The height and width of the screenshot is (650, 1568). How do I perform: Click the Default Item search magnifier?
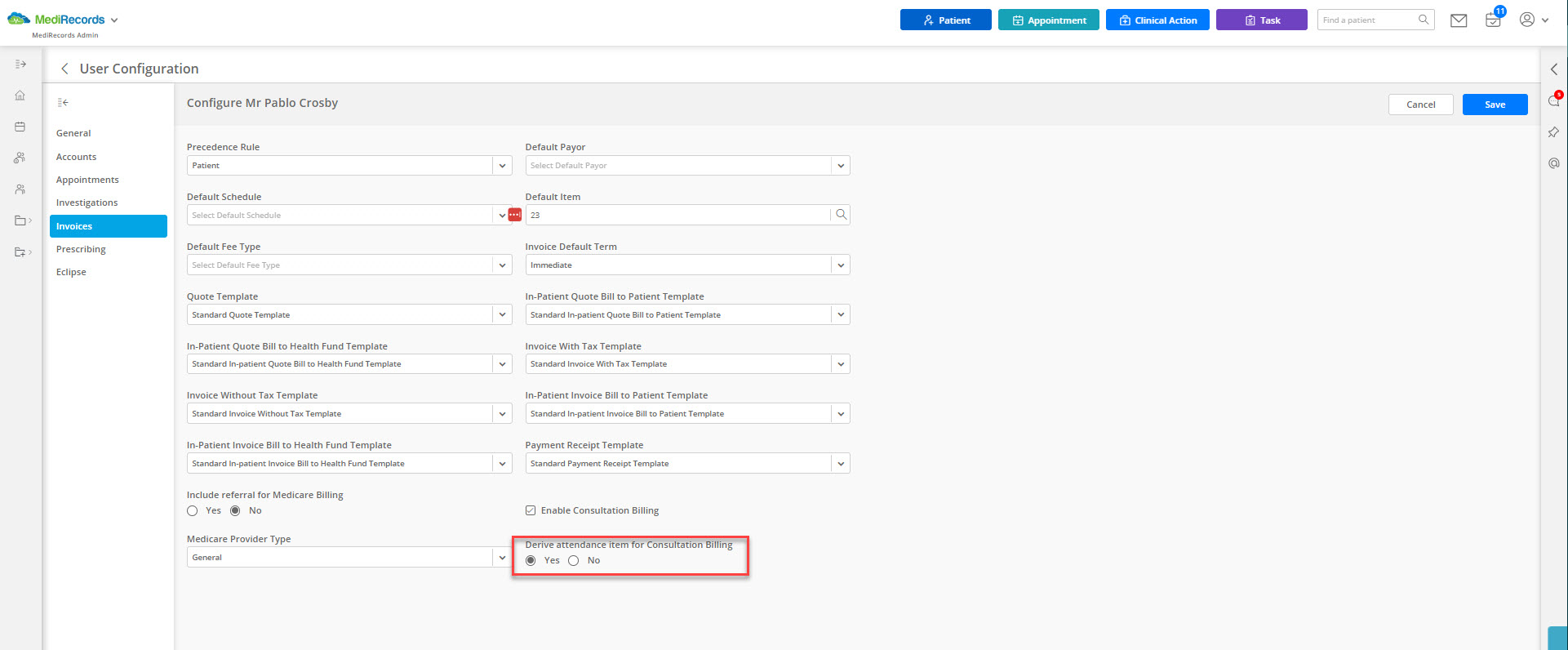(x=841, y=215)
